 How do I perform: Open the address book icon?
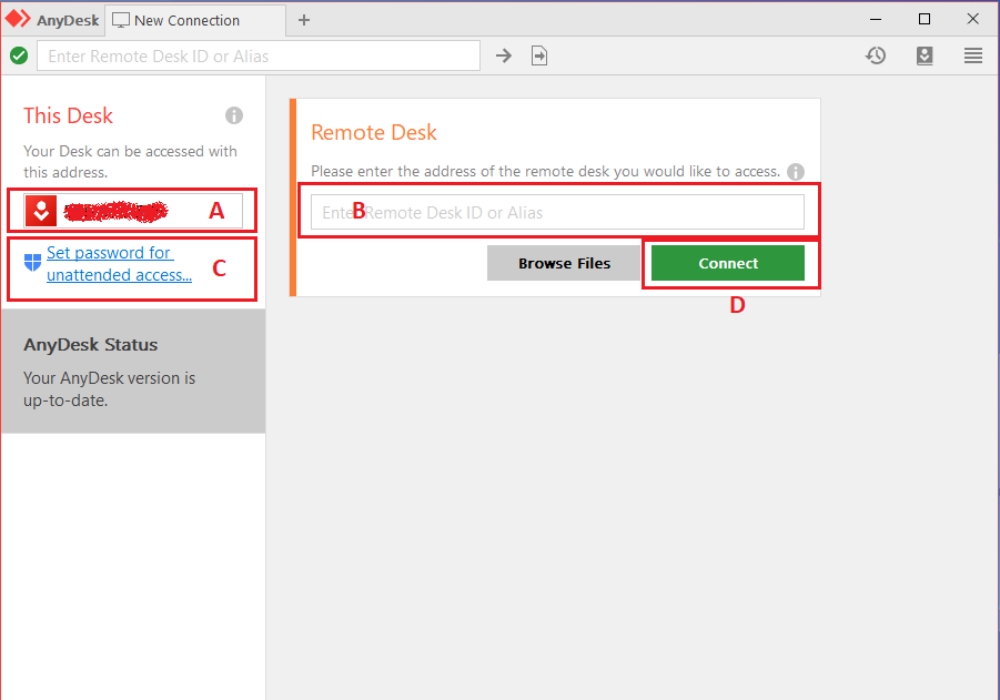[925, 56]
